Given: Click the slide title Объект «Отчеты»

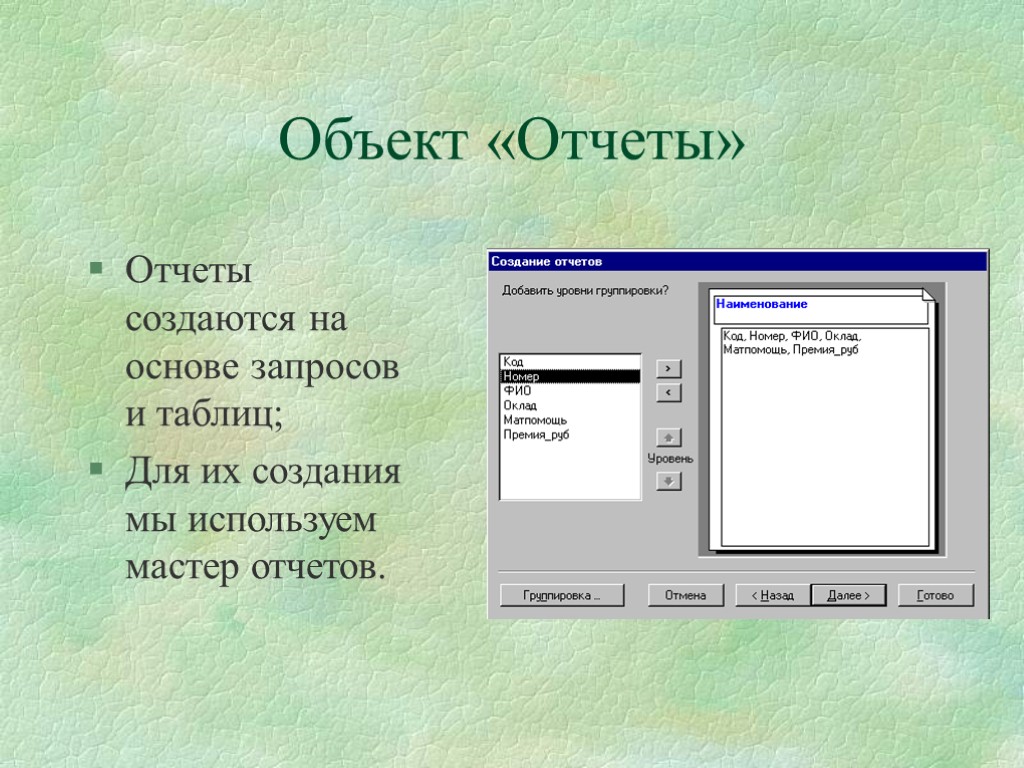Looking at the screenshot, I should pos(511,139).
